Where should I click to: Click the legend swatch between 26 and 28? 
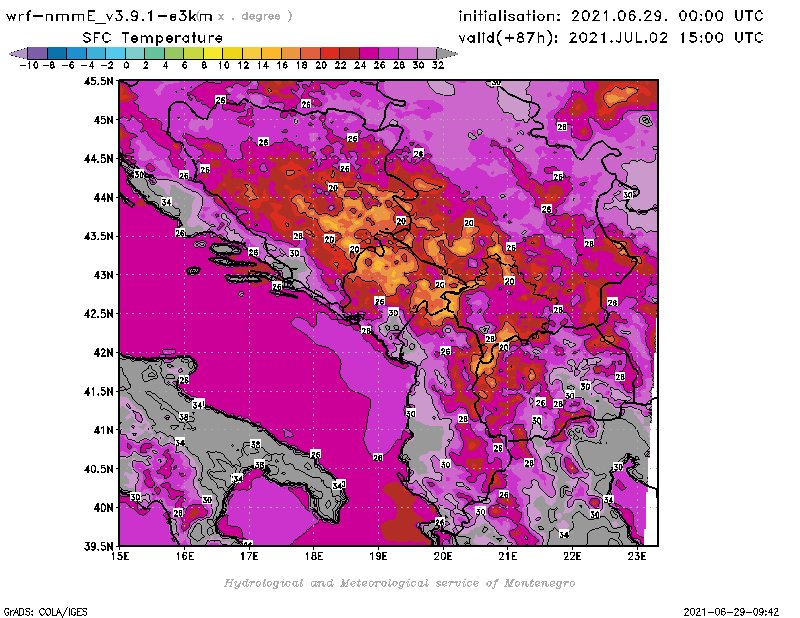[x=388, y=53]
